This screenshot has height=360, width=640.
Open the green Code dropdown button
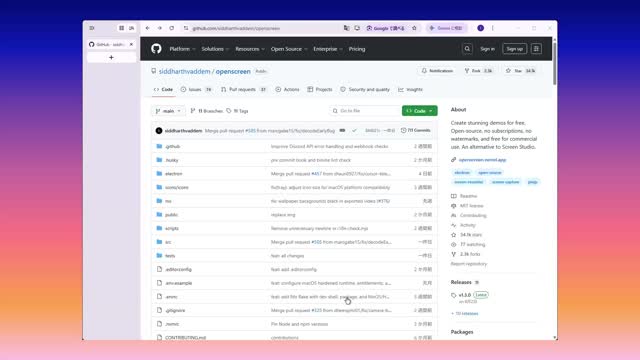tap(419, 111)
